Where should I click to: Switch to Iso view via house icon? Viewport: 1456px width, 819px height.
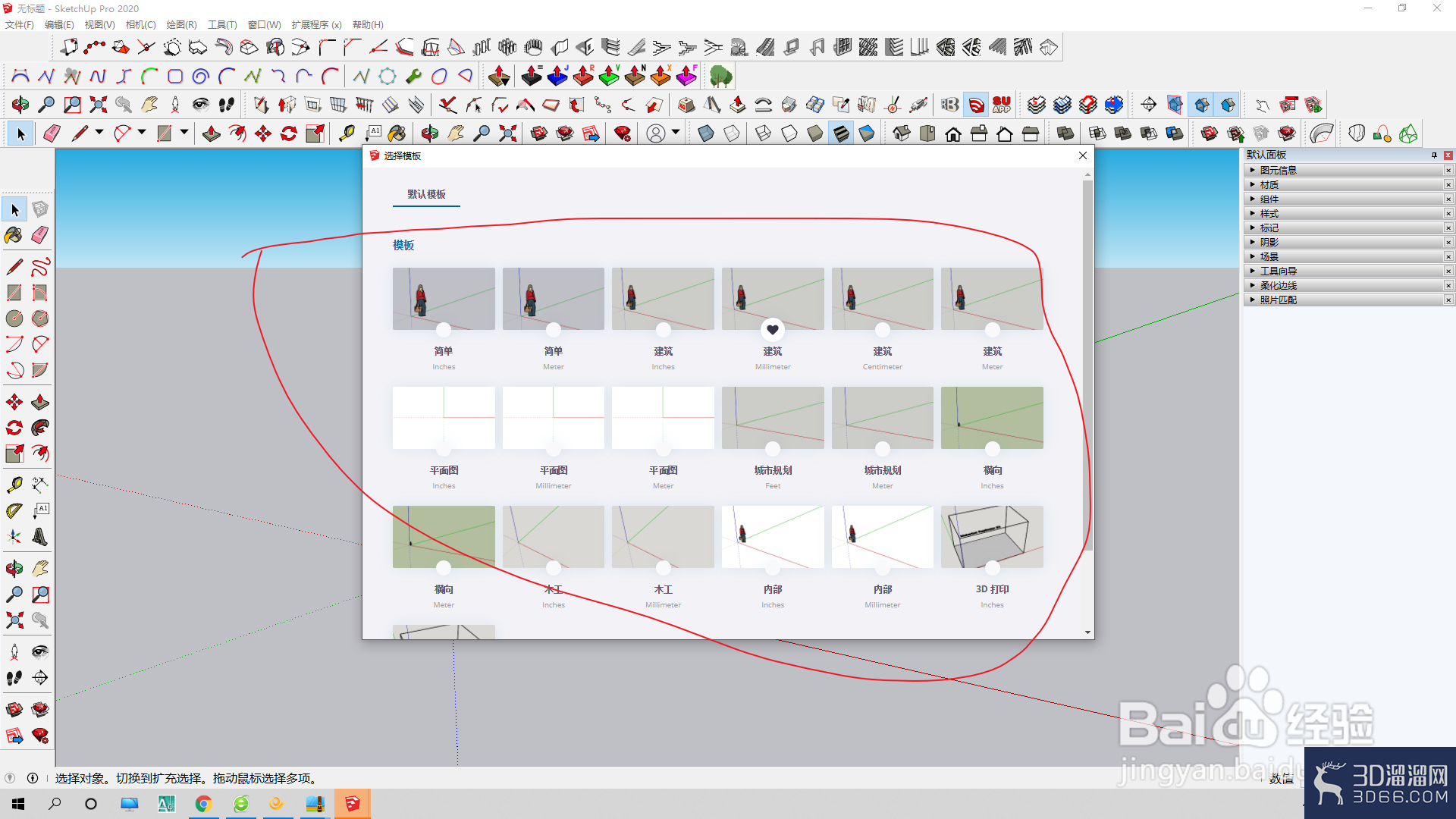pos(902,133)
